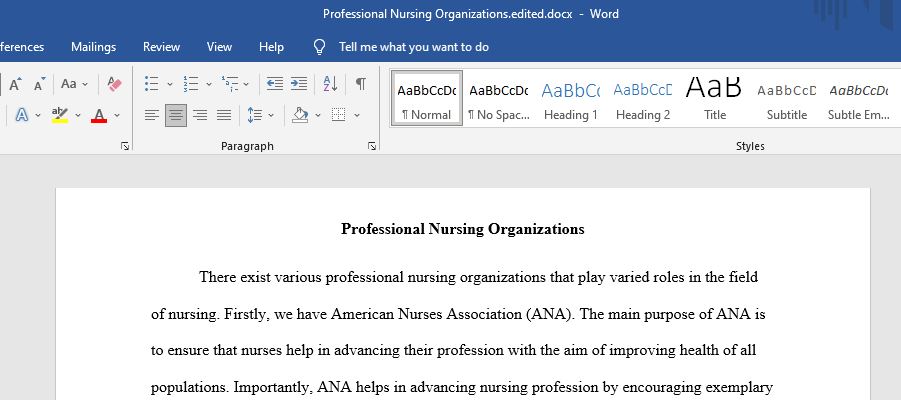Image resolution: width=901 pixels, height=400 pixels.
Task: Apply the Subtitle style
Action: tap(787, 98)
